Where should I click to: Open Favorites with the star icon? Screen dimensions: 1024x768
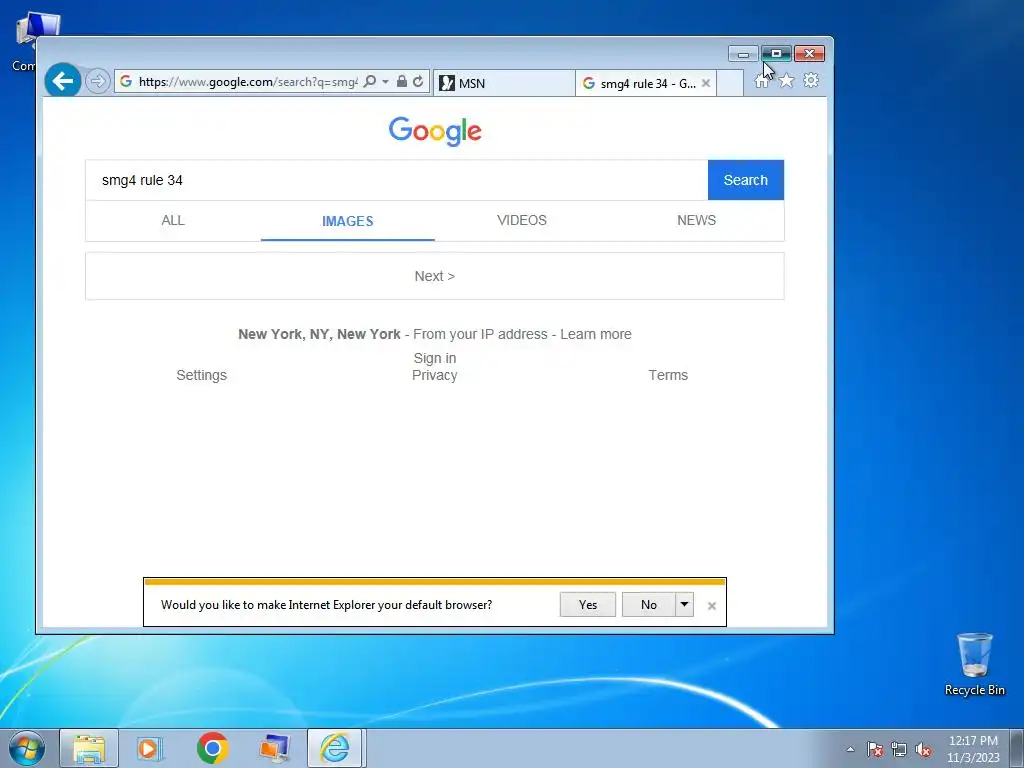[786, 80]
